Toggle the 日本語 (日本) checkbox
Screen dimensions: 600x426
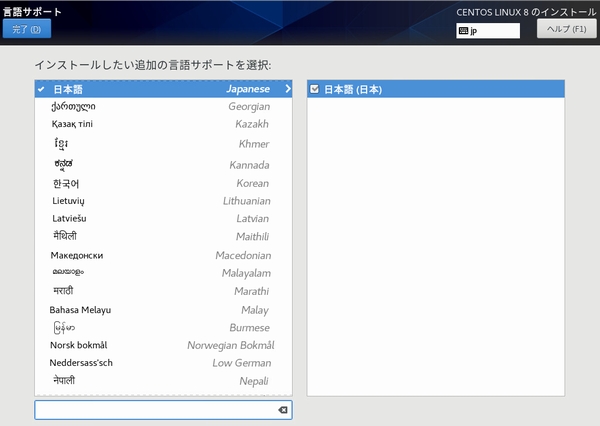[x=314, y=89]
